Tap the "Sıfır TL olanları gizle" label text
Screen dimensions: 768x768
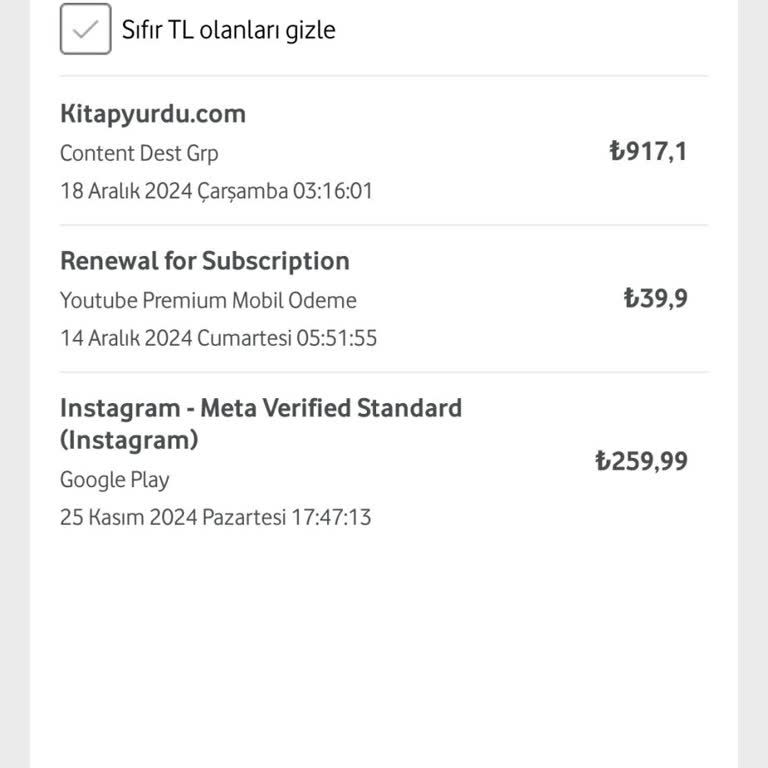coord(229,30)
